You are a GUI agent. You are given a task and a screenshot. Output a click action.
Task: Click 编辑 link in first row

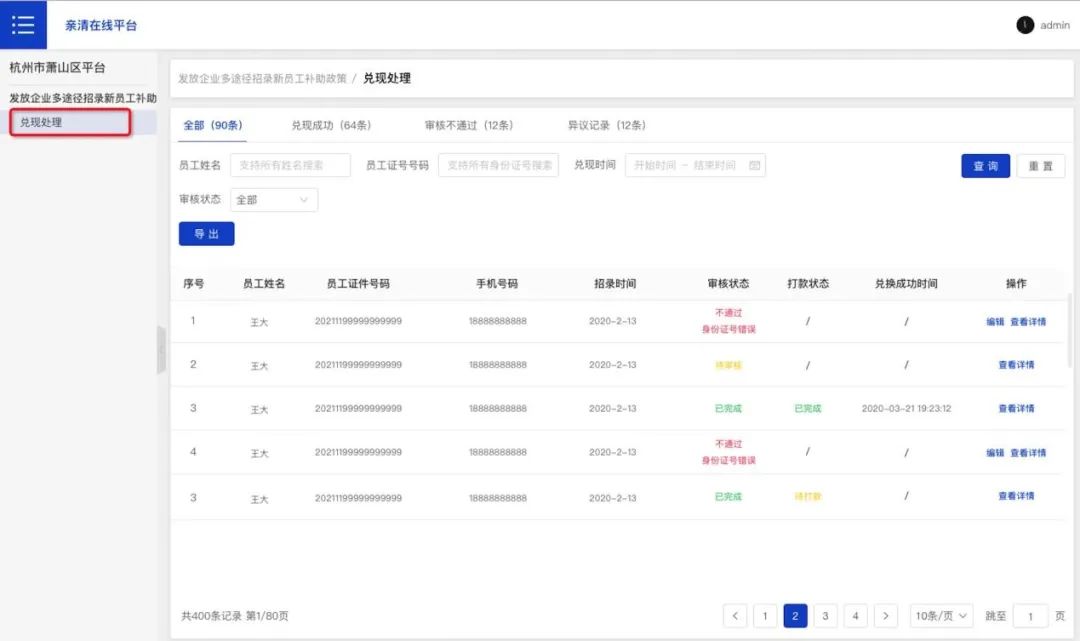995,322
